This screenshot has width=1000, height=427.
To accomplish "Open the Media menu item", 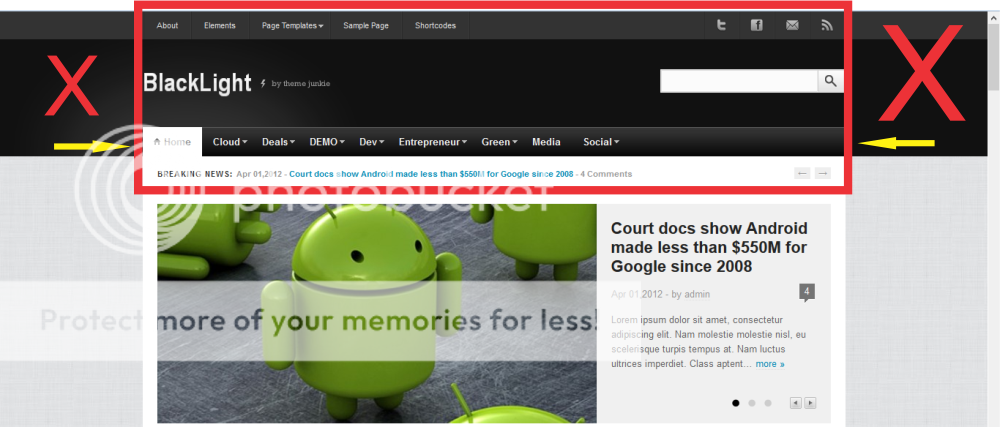I will pos(547,142).
